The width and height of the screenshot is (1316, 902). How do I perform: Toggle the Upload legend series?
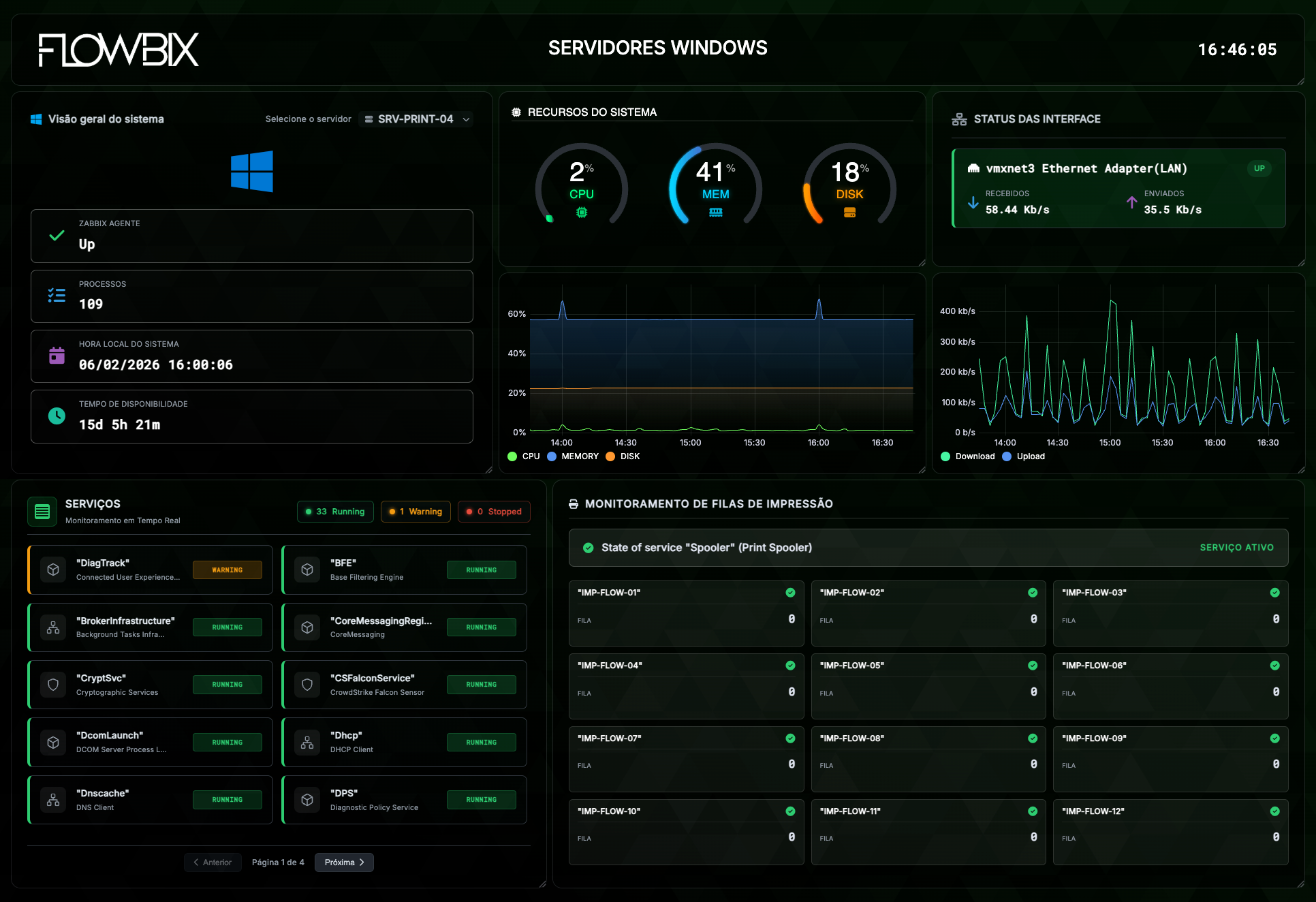(1024, 456)
